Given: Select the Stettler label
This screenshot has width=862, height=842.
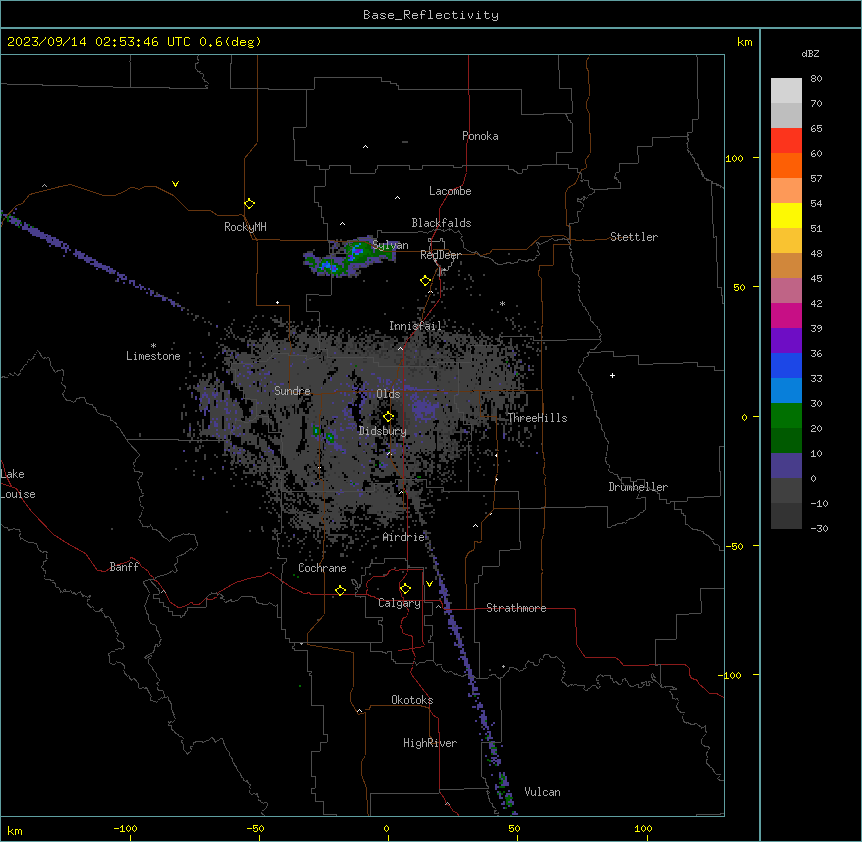Looking at the screenshot, I should [x=634, y=237].
